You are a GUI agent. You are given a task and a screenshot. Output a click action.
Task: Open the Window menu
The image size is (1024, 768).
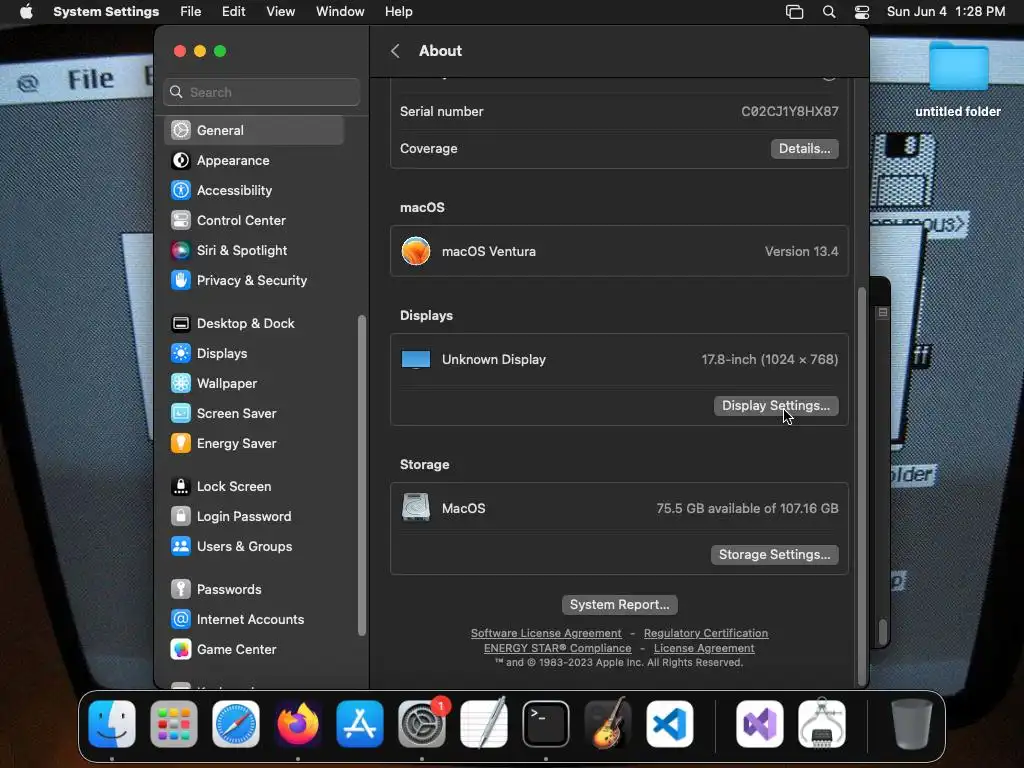[340, 12]
